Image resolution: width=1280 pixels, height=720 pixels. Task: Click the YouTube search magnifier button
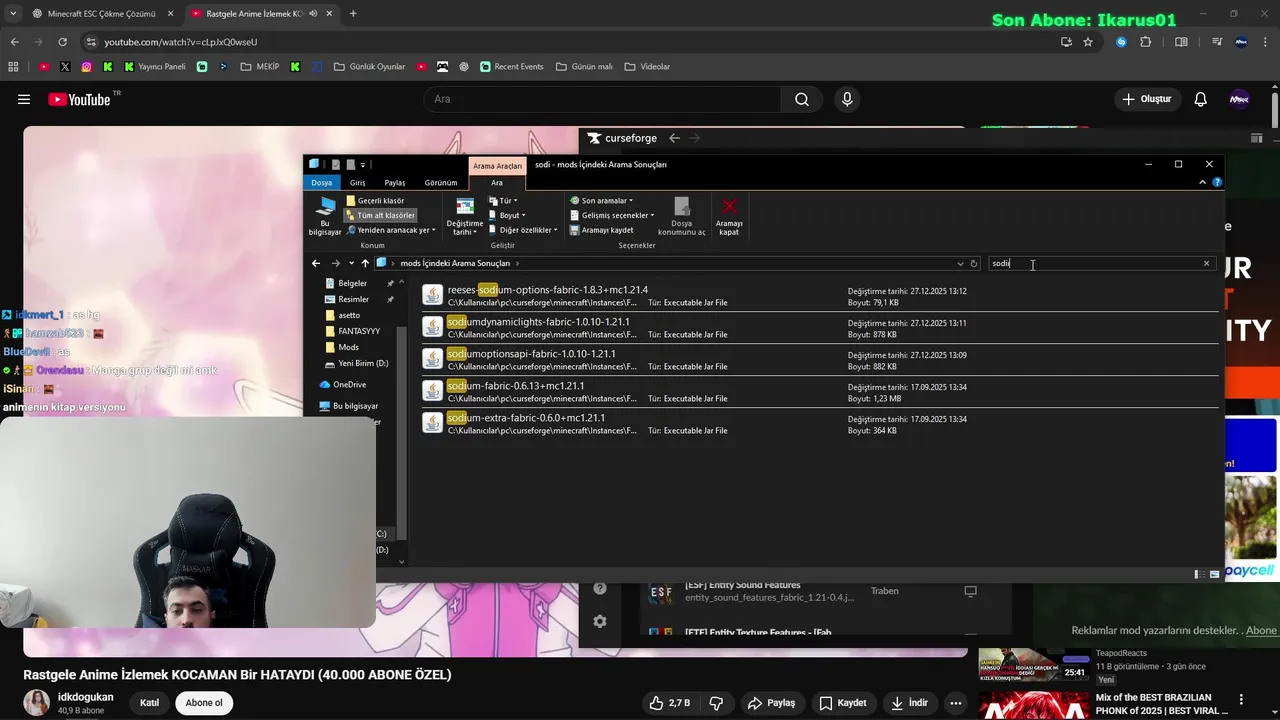click(802, 99)
